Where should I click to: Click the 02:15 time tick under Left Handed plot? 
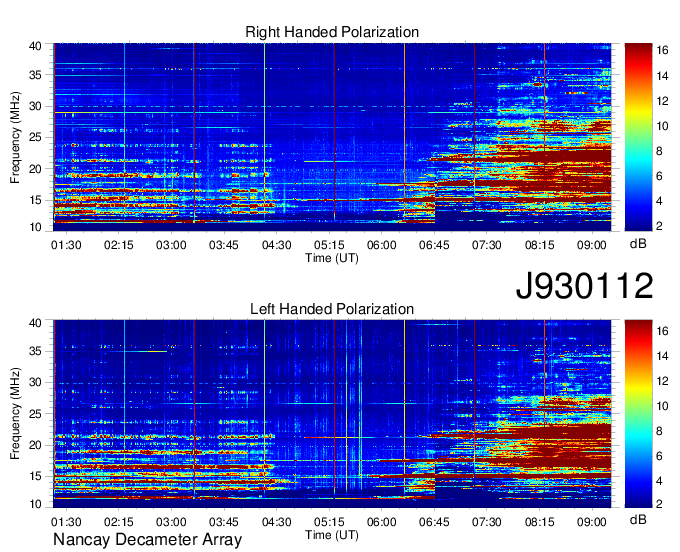[x=118, y=522]
